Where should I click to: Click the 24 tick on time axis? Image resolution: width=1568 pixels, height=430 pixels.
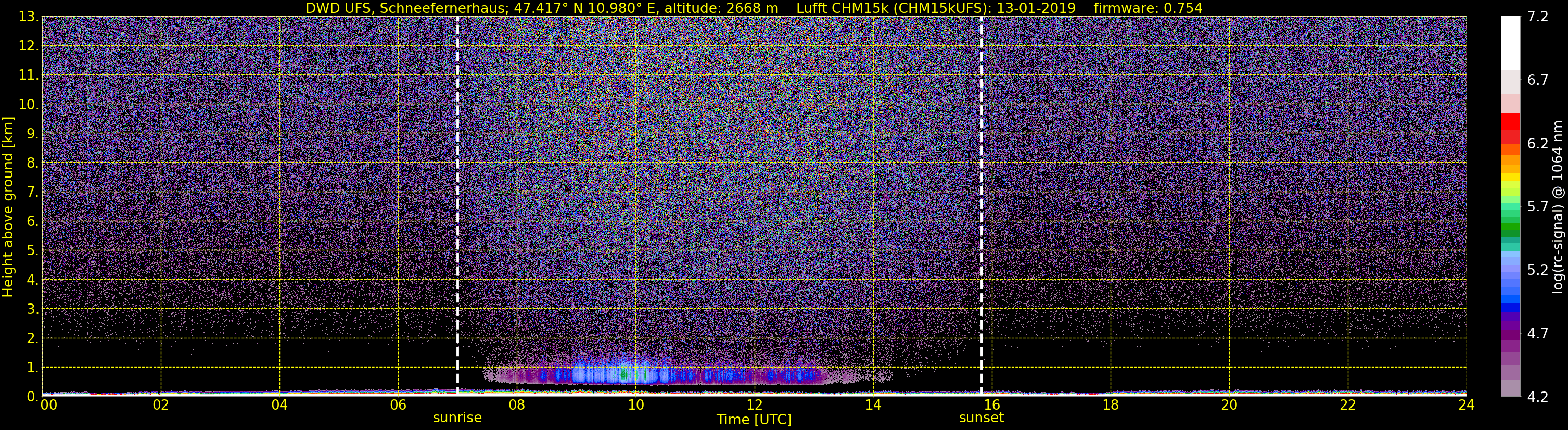coord(1467,405)
